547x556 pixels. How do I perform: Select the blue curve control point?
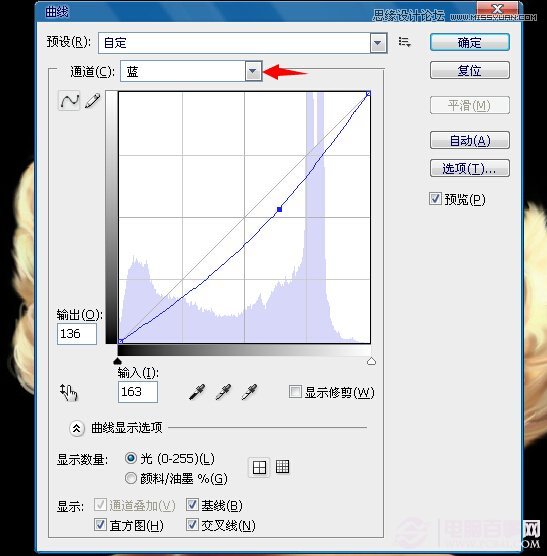(x=279, y=209)
